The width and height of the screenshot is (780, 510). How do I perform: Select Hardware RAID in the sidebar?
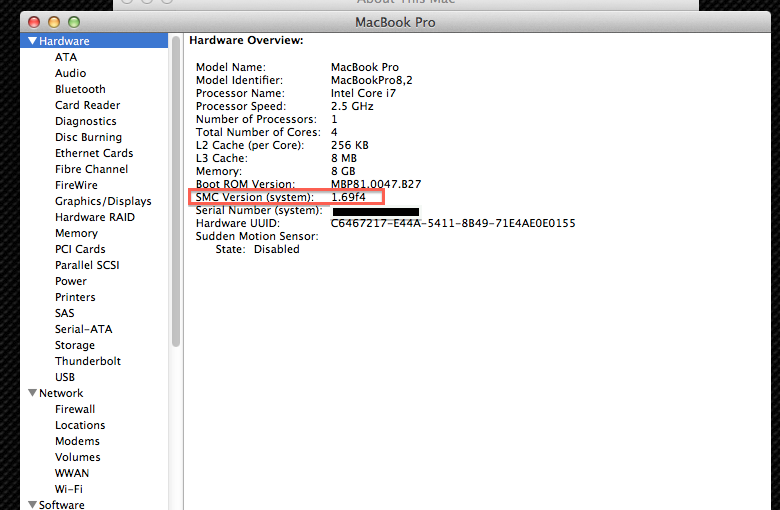(x=95, y=217)
